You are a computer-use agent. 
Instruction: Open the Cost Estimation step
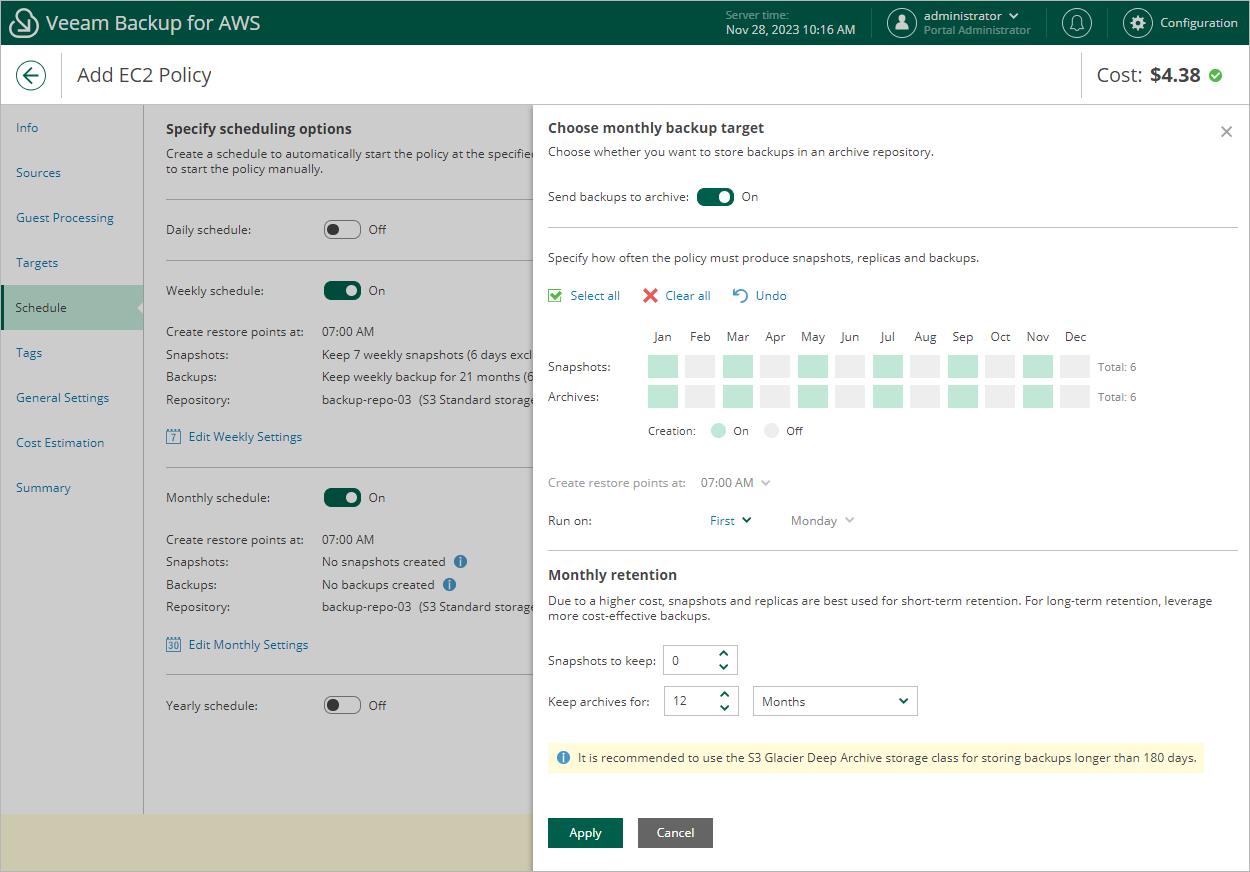click(60, 443)
